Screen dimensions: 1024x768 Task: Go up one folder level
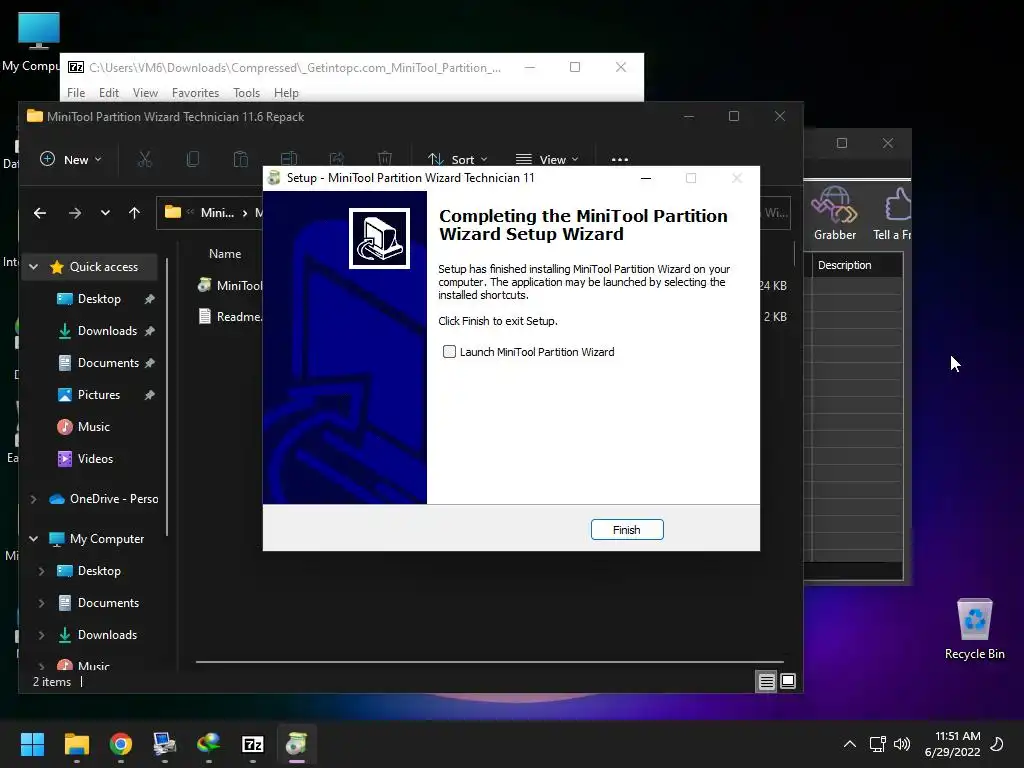[x=135, y=213]
